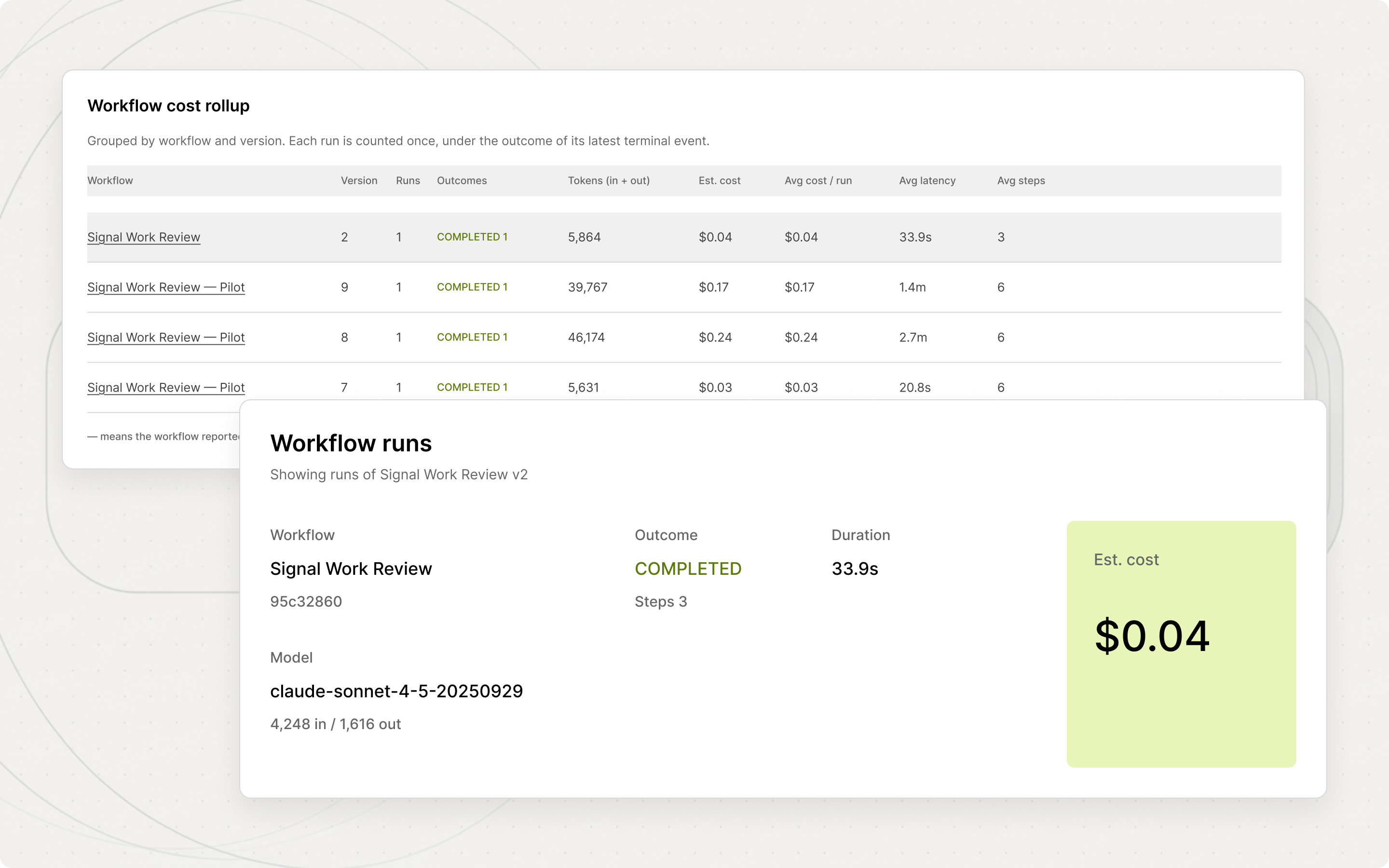Viewport: 1389px width, 868px height.
Task: Click the Workflow runs heading
Action: pos(351,443)
